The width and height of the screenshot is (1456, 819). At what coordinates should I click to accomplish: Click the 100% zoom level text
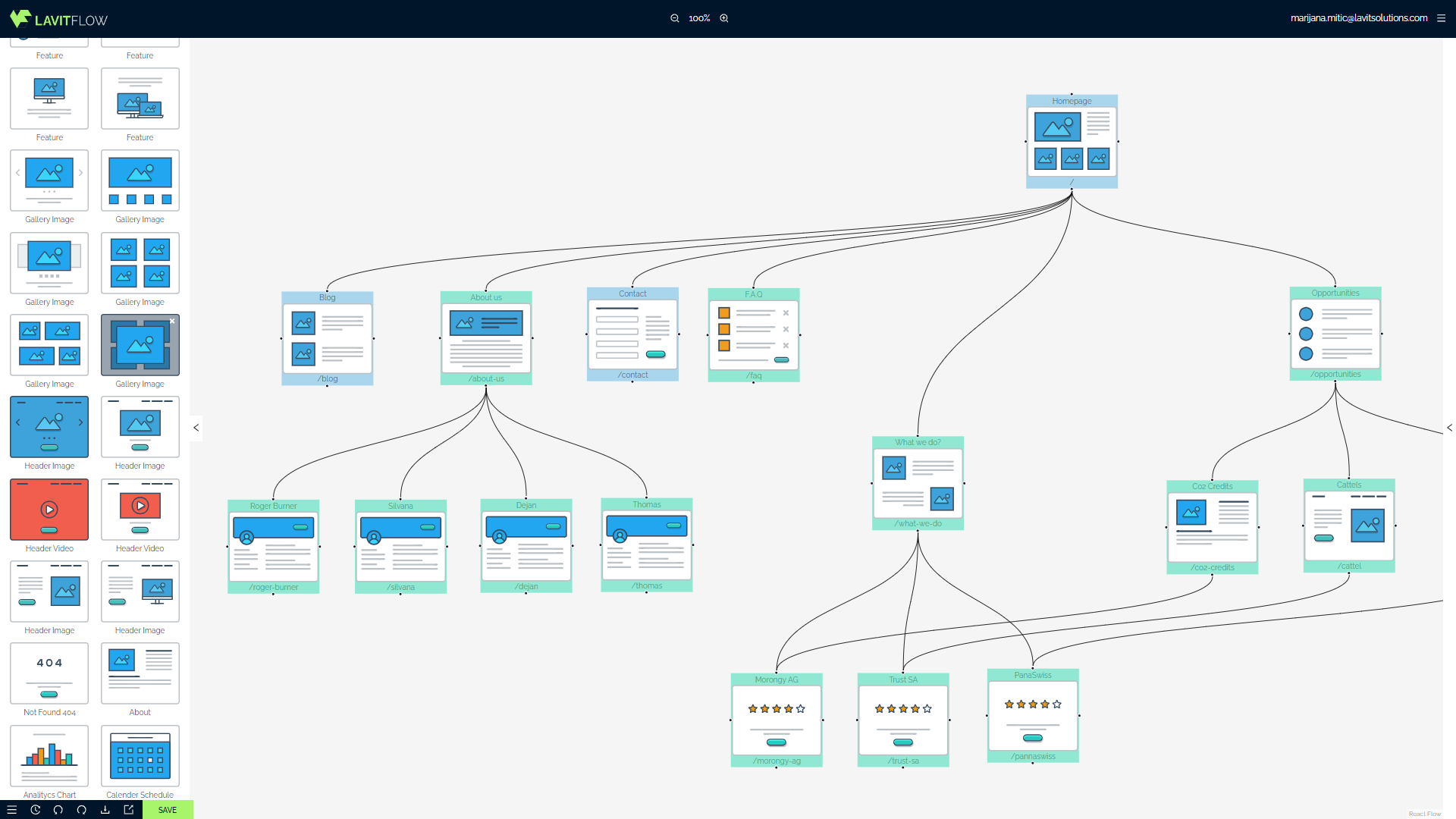click(699, 18)
